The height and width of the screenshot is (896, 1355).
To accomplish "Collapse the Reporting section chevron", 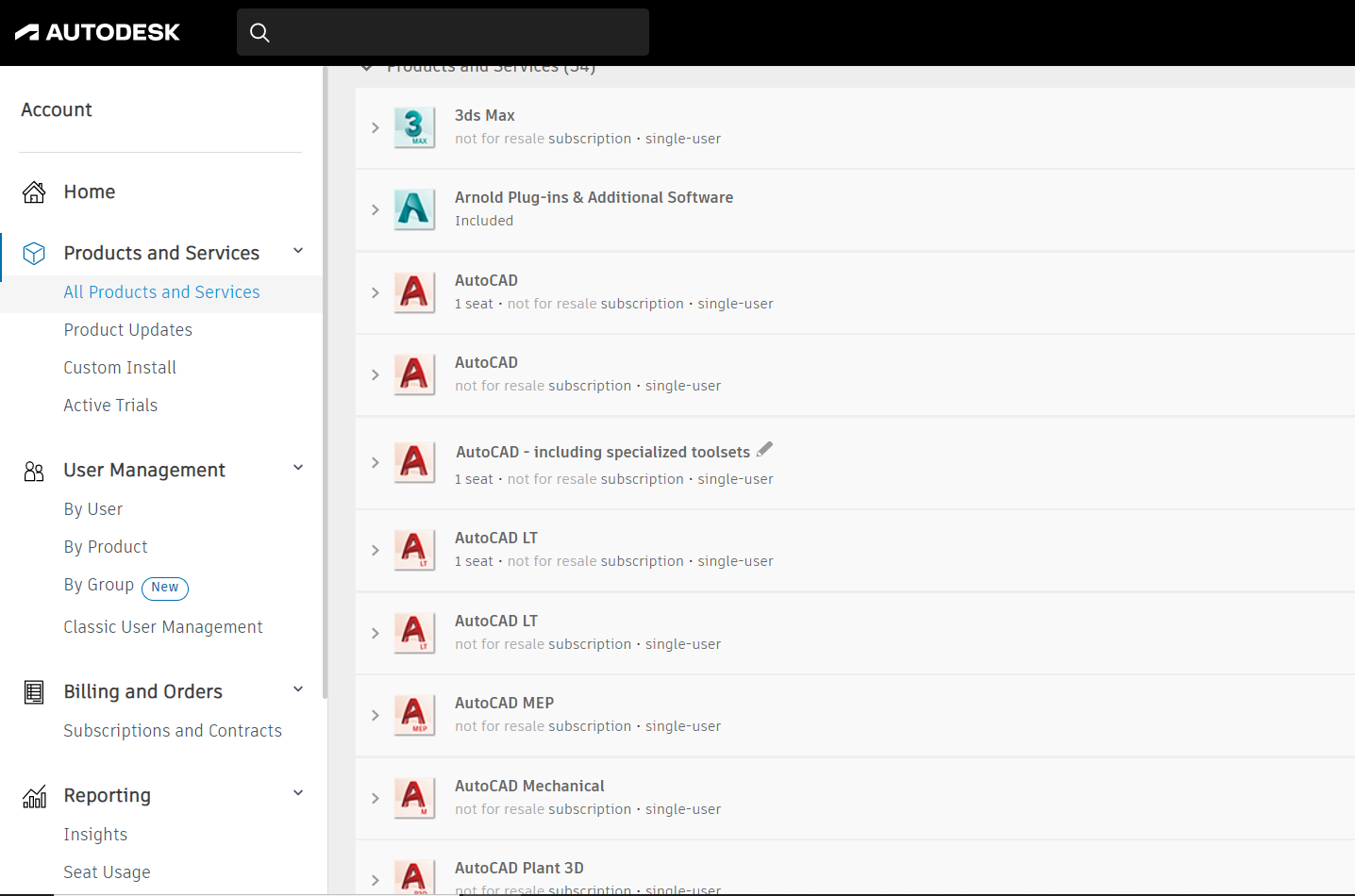I will pos(298,793).
